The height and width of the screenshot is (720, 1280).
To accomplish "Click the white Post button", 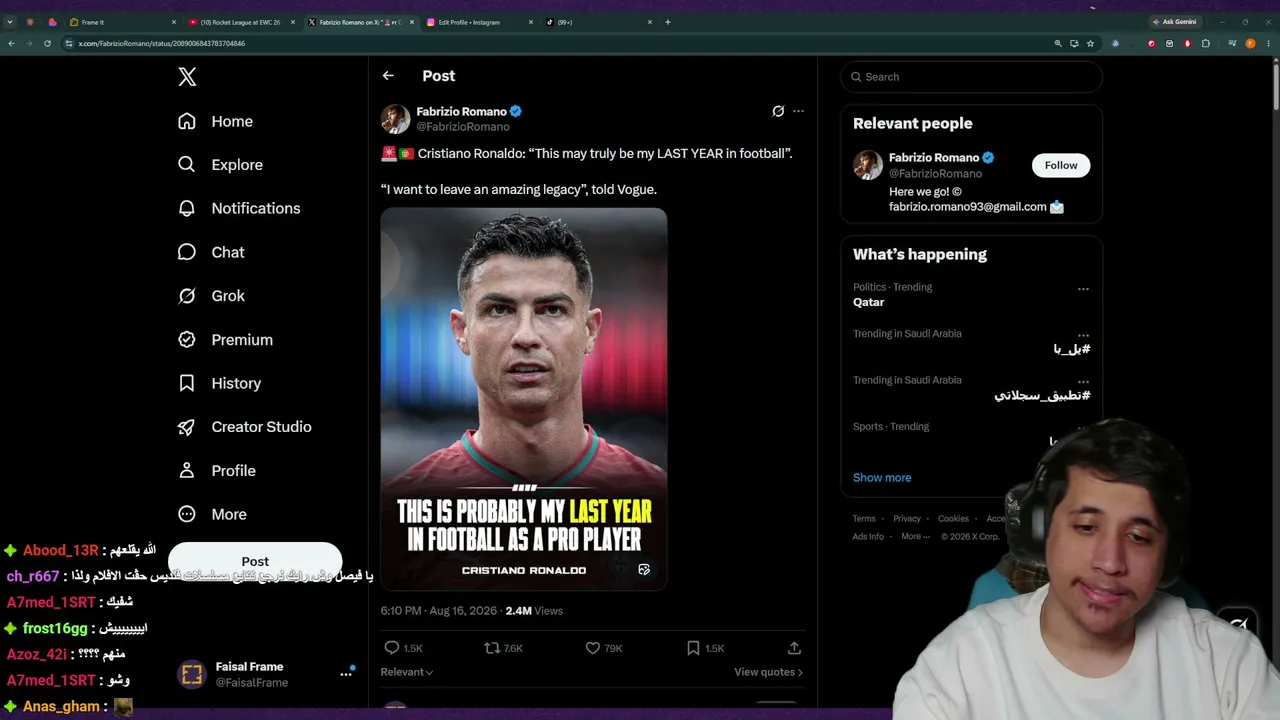I will tap(255, 561).
